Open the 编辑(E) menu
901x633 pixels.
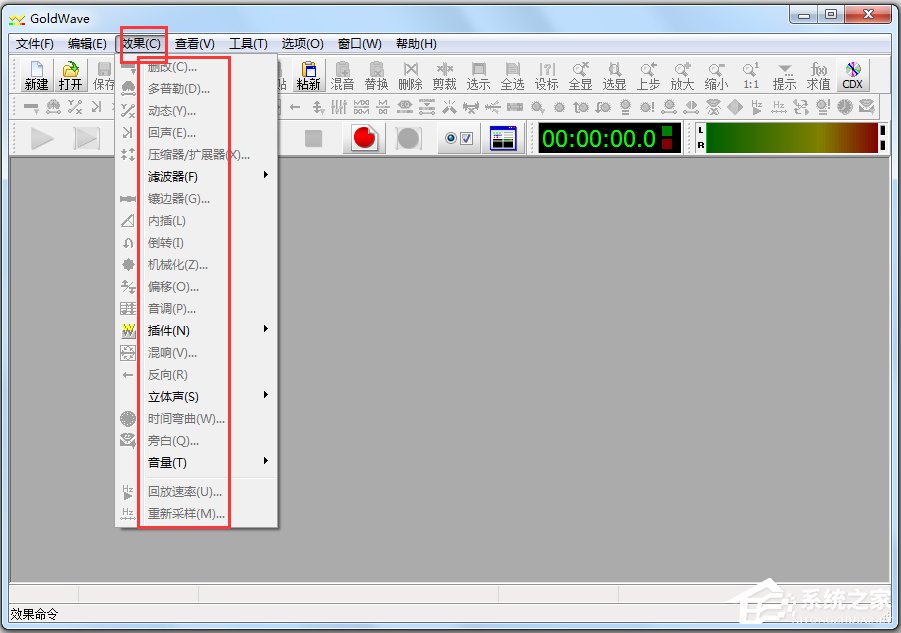pos(87,44)
